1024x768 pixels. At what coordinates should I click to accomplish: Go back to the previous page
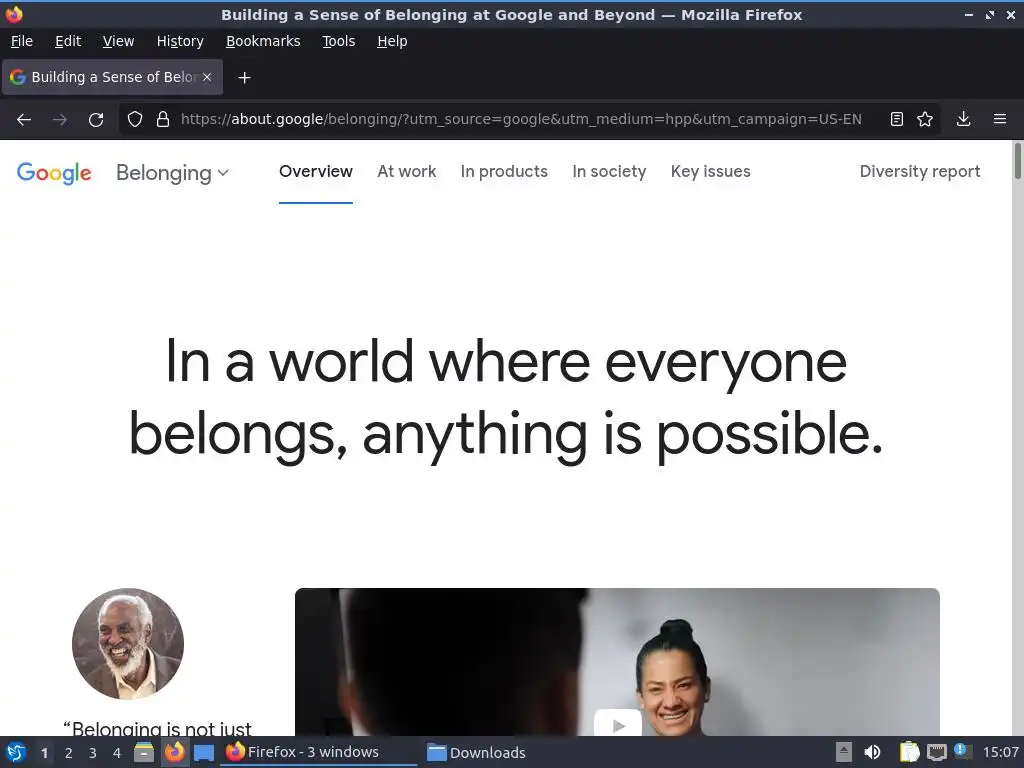pyautogui.click(x=24, y=120)
